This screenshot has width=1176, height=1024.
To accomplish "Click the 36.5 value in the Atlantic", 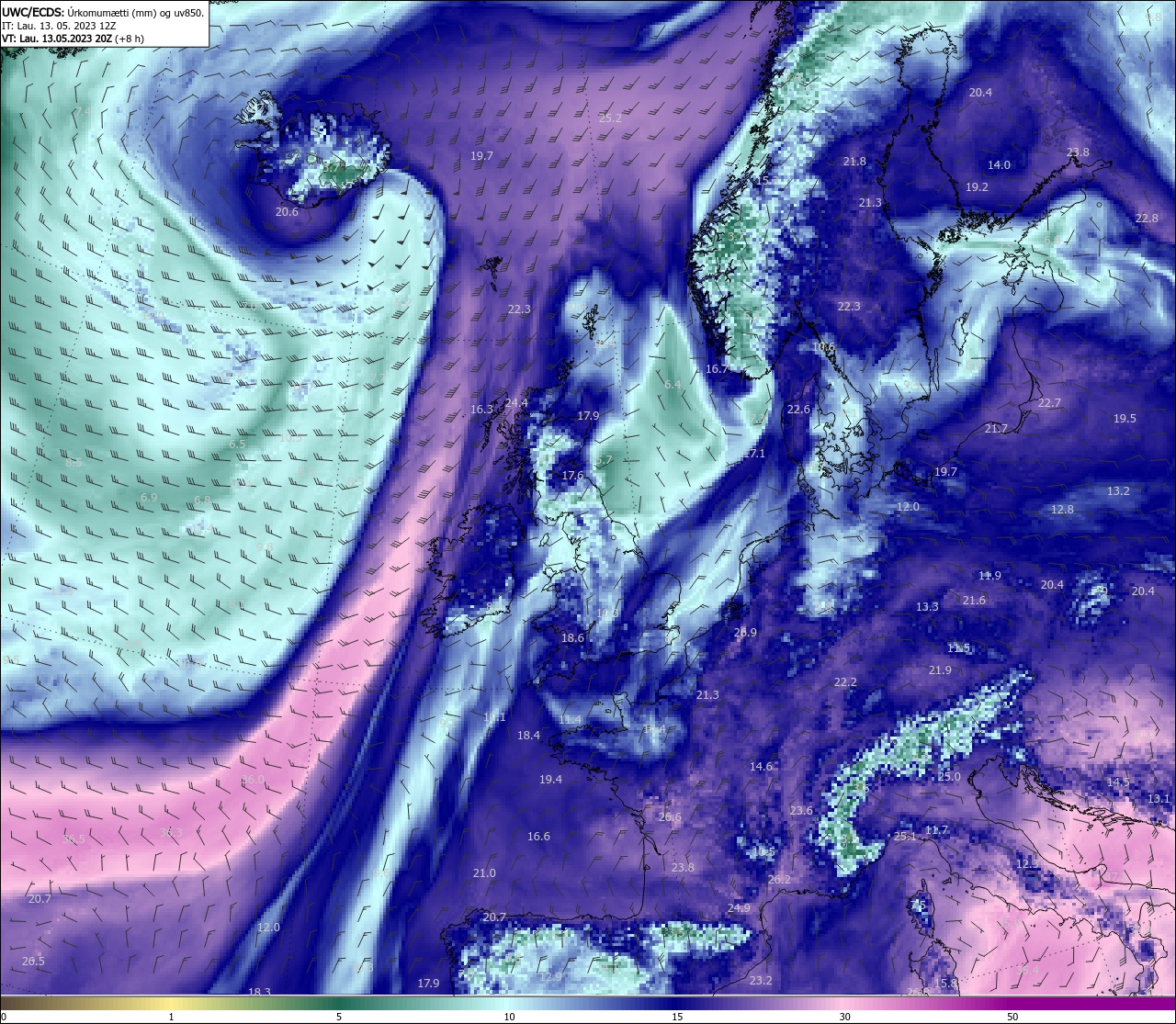I will (74, 839).
